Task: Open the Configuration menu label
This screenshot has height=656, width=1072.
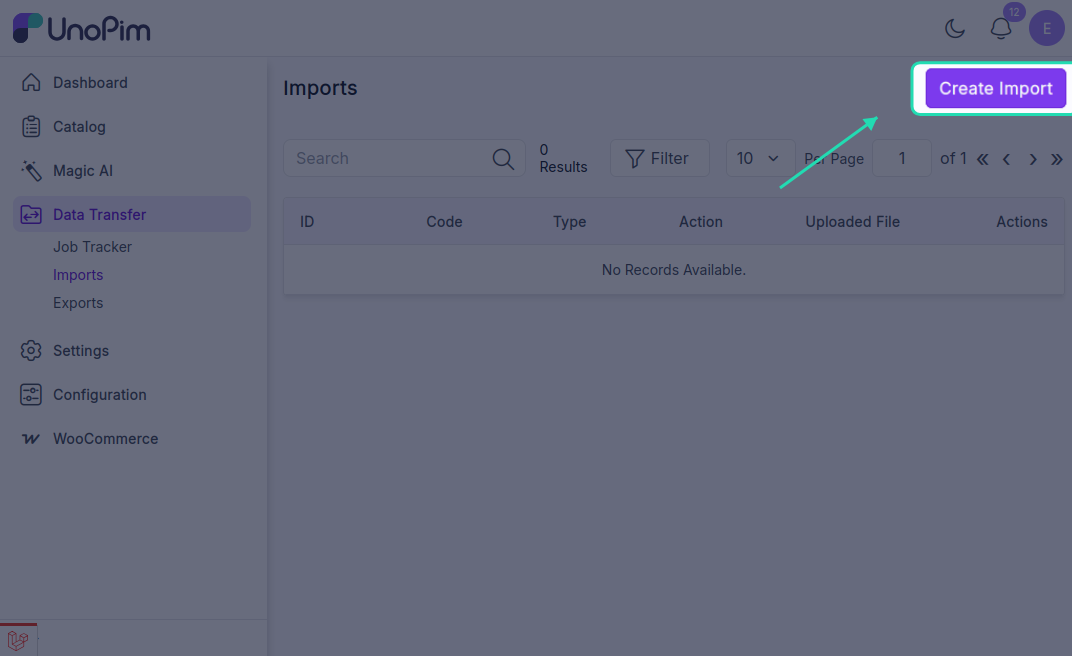Action: click(x=100, y=394)
